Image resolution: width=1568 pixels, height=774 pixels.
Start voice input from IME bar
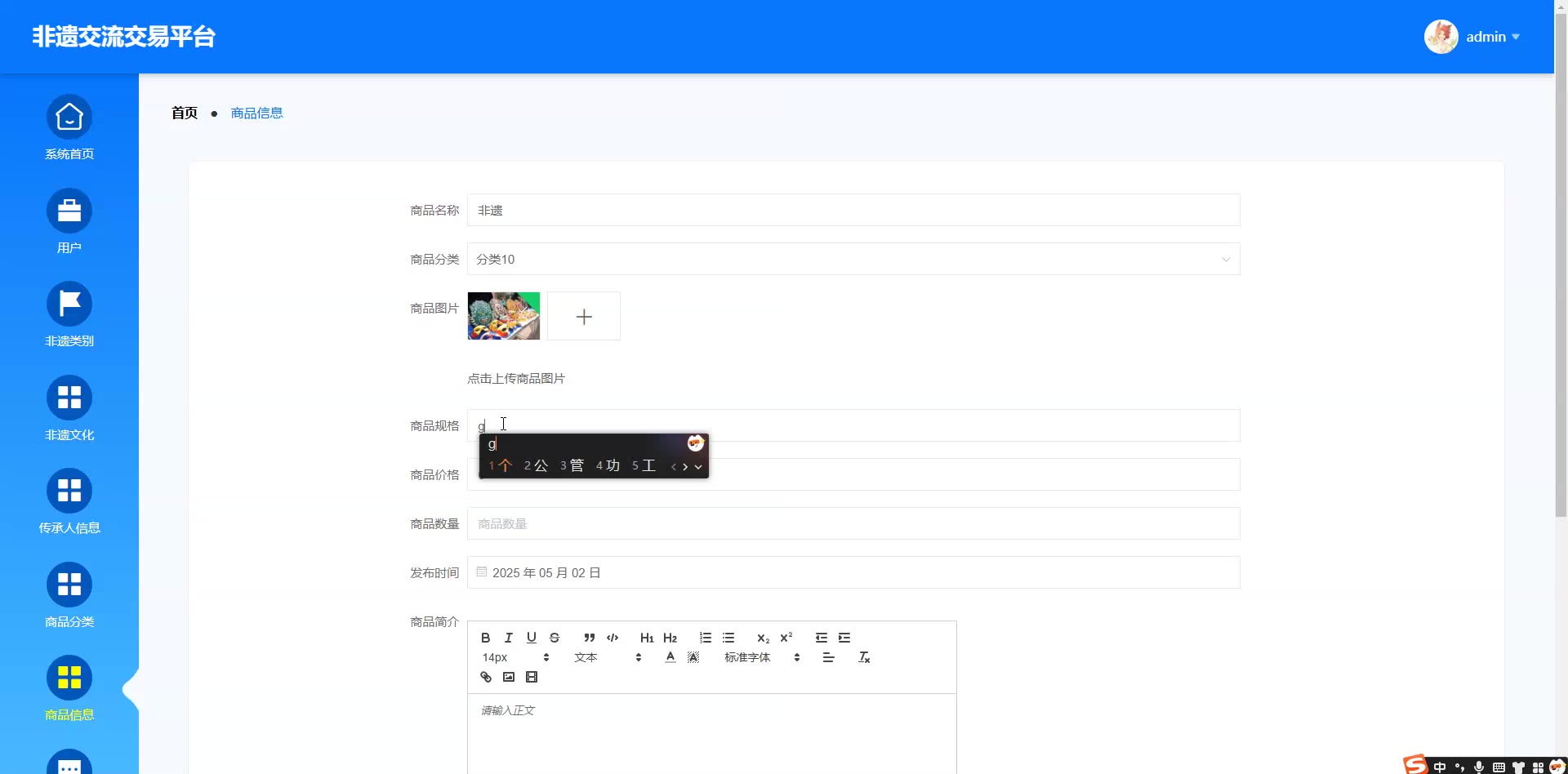coord(1479,767)
